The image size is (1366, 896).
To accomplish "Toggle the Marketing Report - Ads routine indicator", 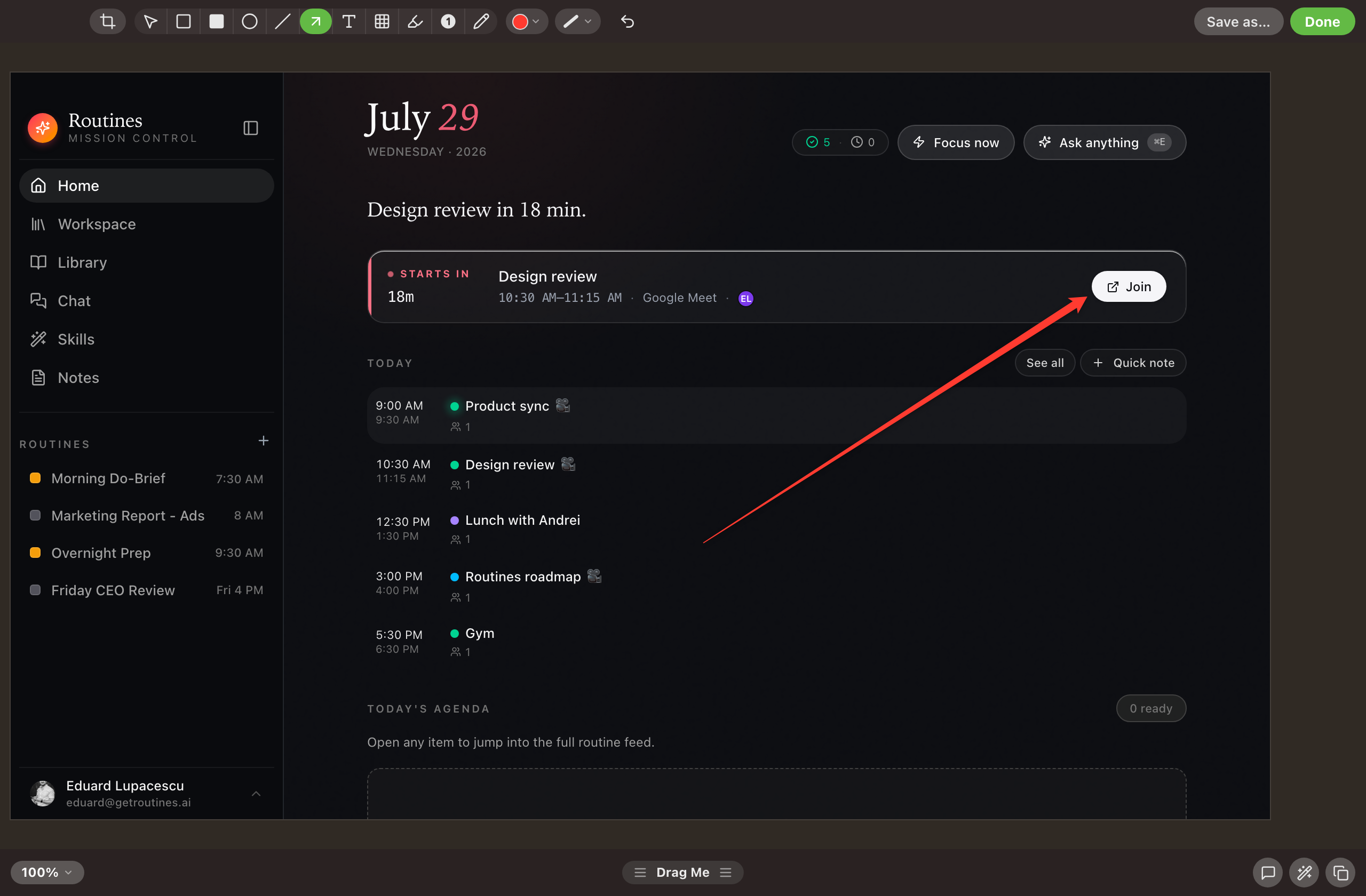I will point(35,516).
